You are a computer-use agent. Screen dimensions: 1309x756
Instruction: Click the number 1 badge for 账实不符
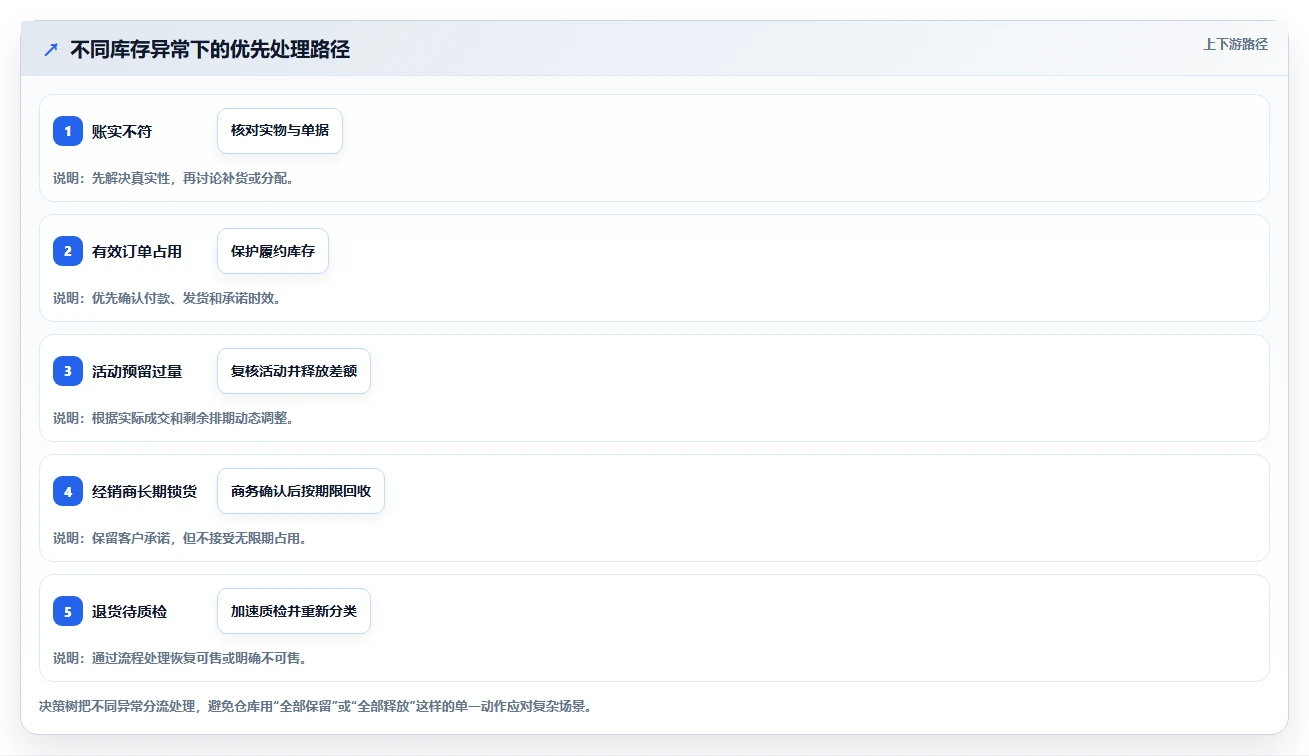[68, 131]
